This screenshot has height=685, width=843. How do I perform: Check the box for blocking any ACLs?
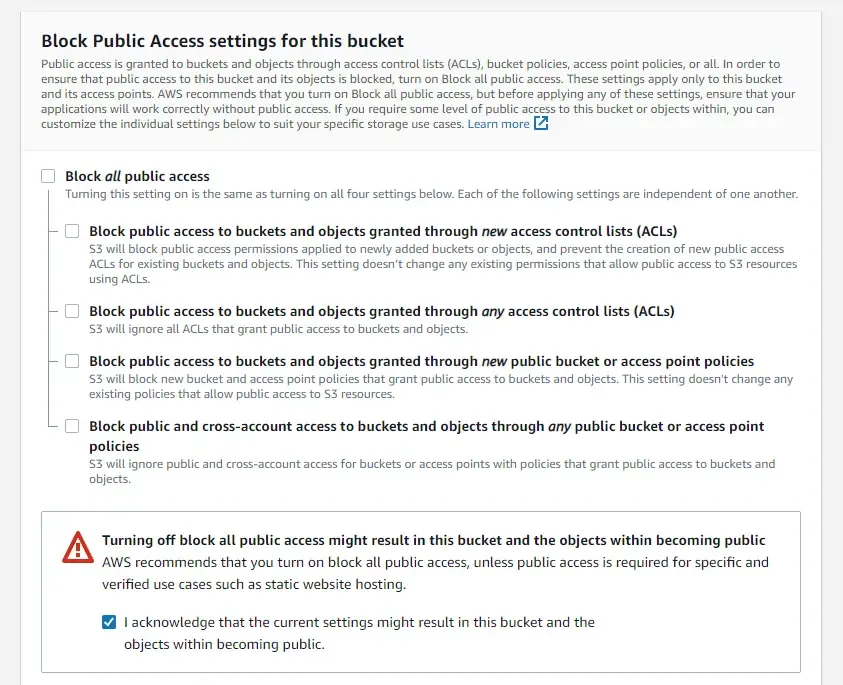72,311
